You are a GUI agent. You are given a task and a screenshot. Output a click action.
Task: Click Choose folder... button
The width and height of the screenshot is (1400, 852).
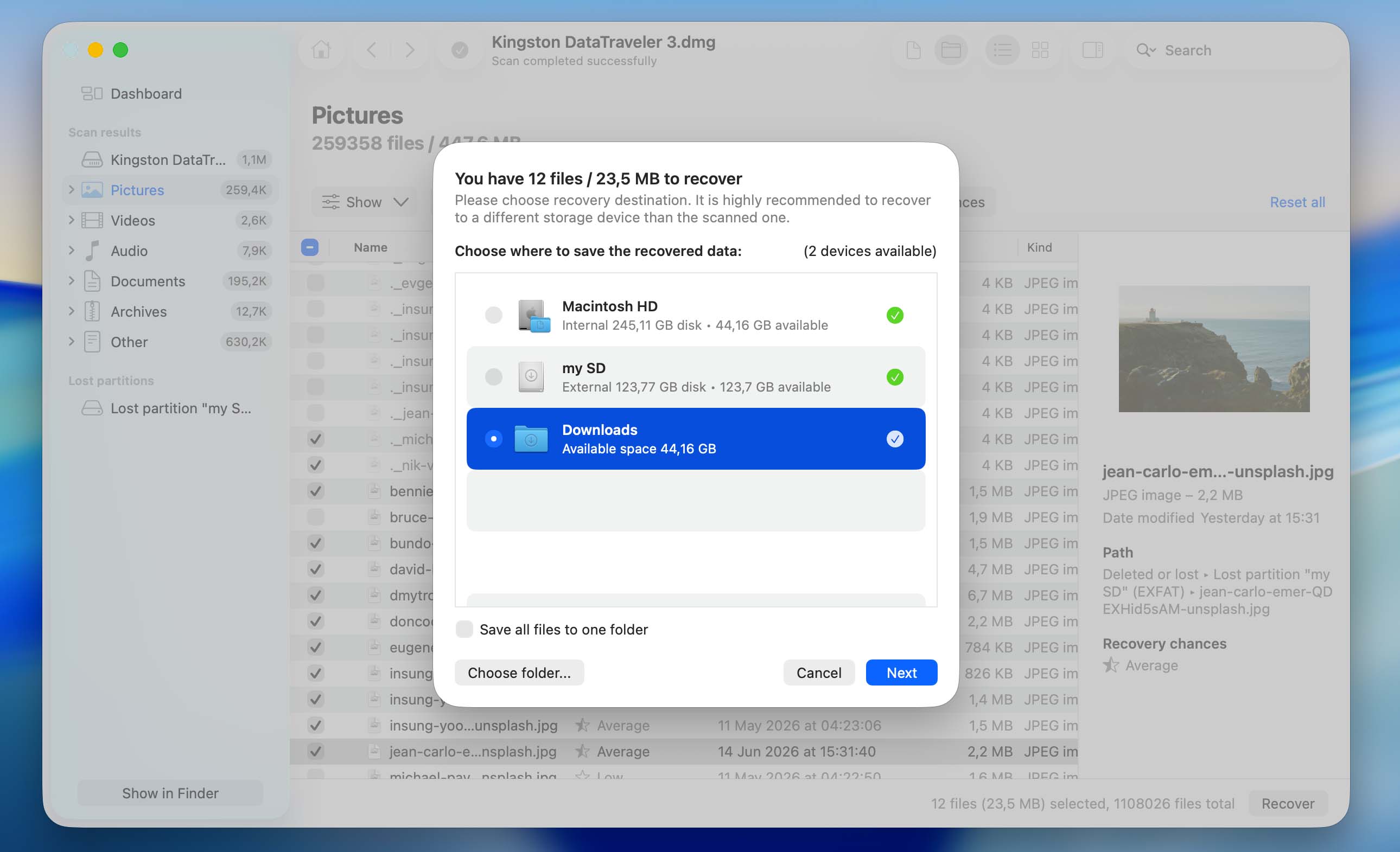[x=519, y=672]
